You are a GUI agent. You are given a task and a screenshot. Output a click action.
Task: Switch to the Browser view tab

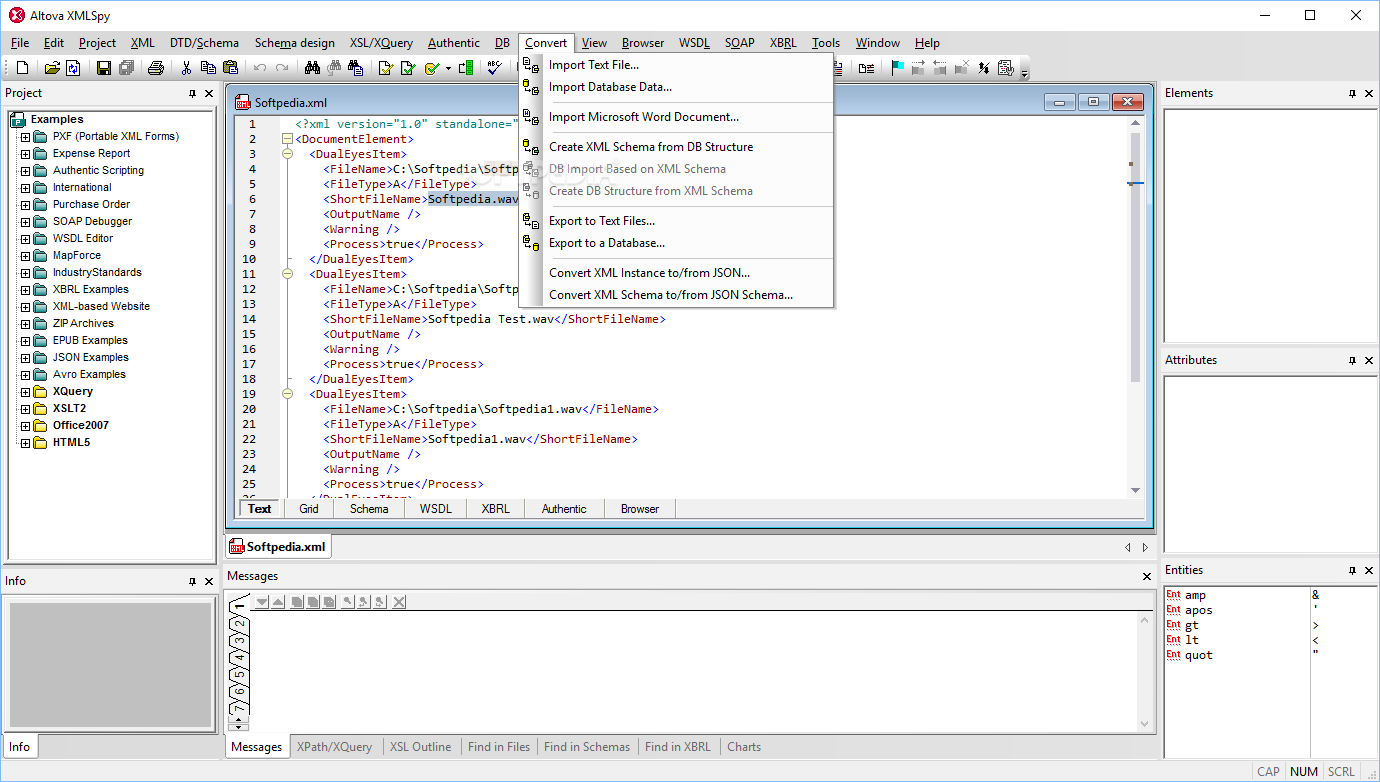[x=640, y=509]
